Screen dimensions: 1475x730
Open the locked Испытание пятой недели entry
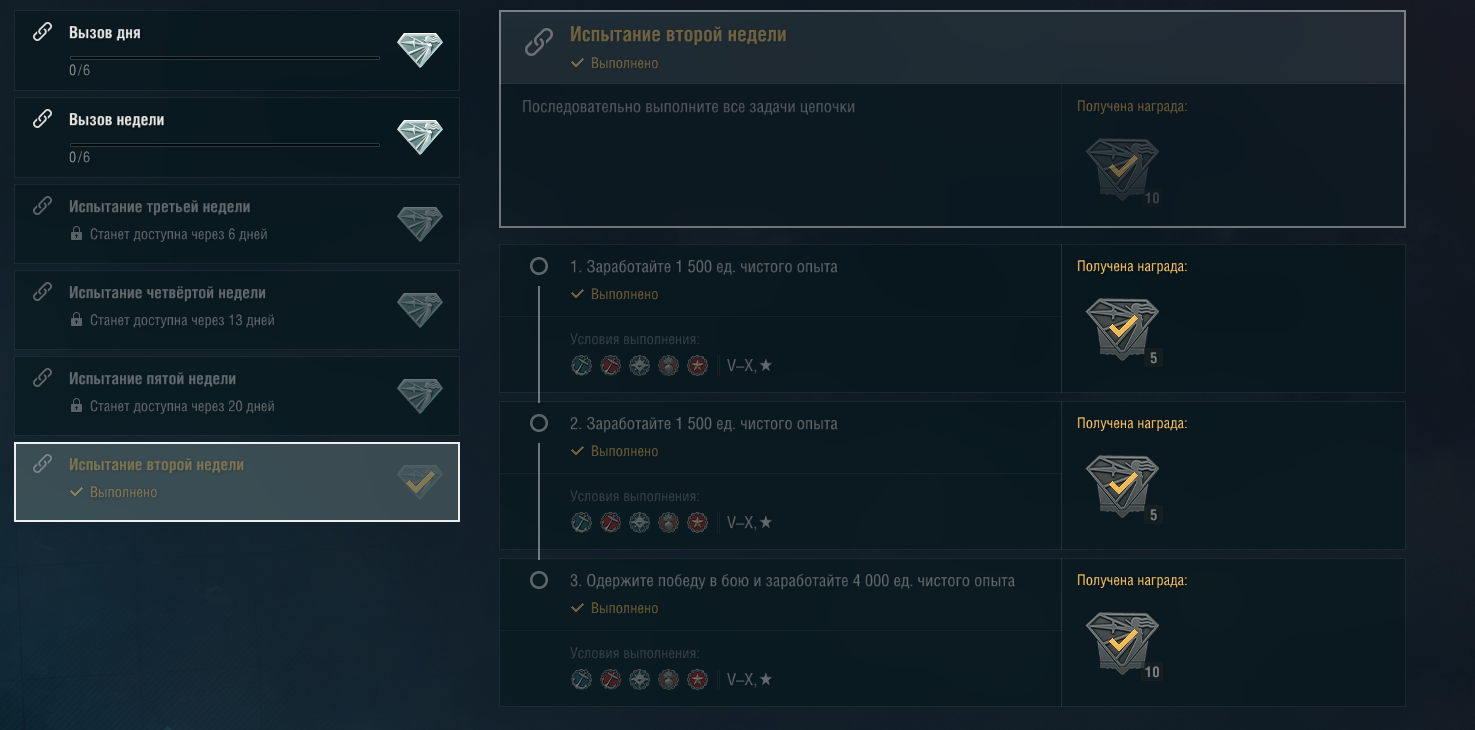click(x=237, y=396)
